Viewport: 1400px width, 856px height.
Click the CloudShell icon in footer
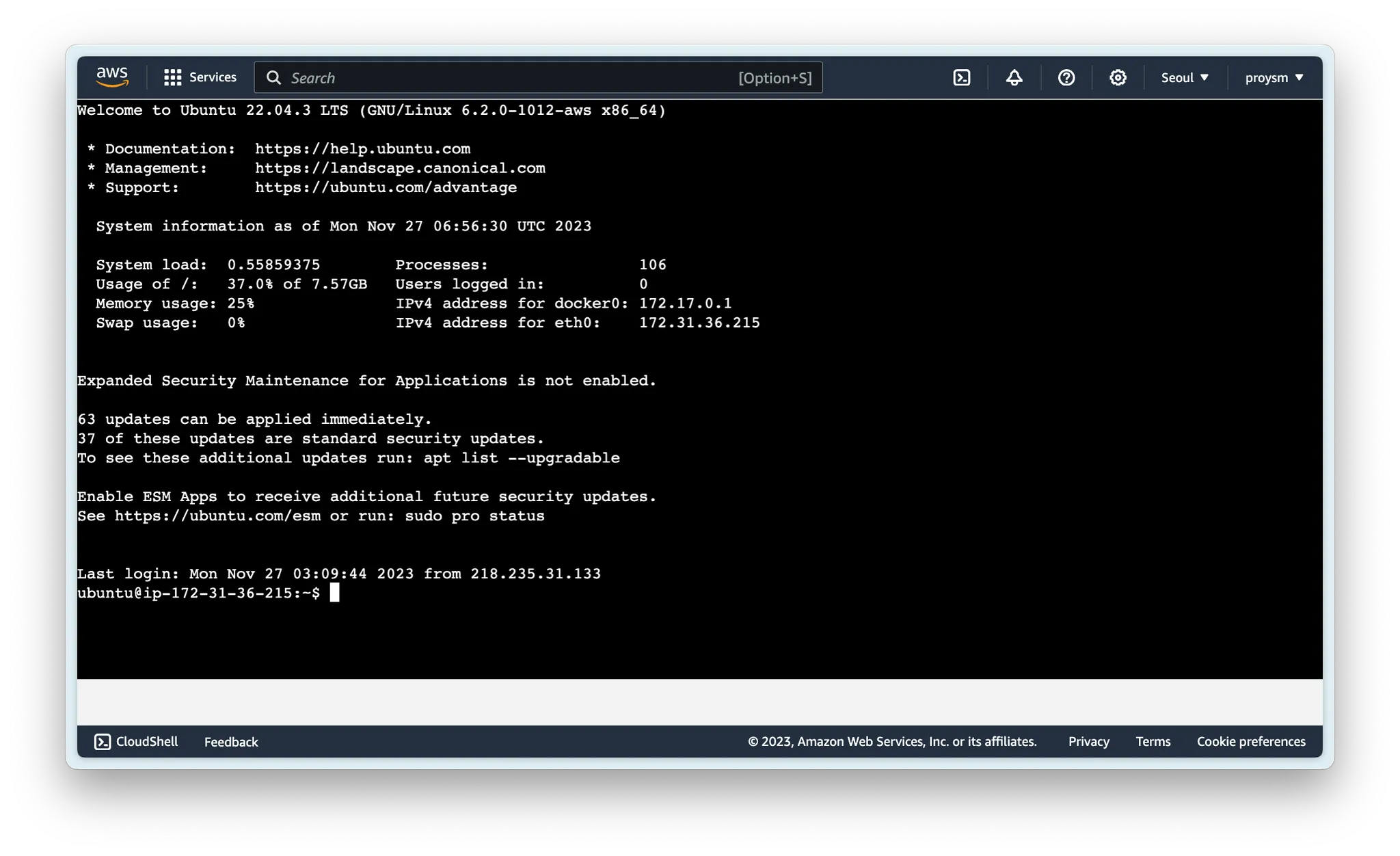(x=103, y=742)
